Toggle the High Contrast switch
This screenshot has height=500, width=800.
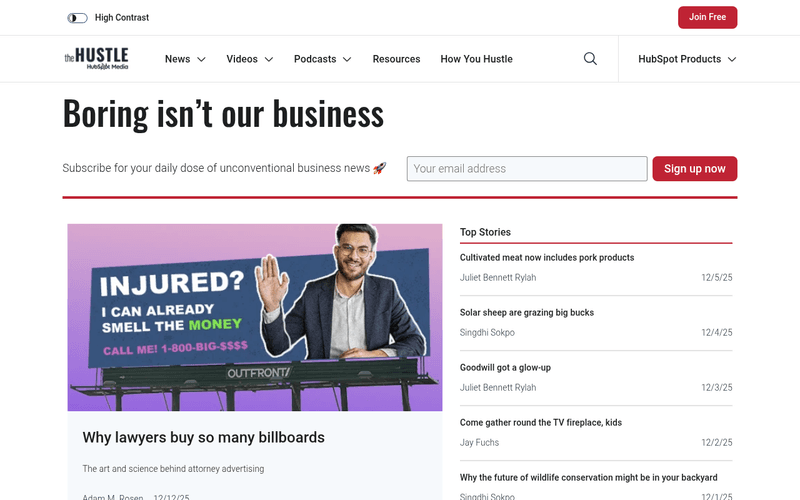(77, 18)
